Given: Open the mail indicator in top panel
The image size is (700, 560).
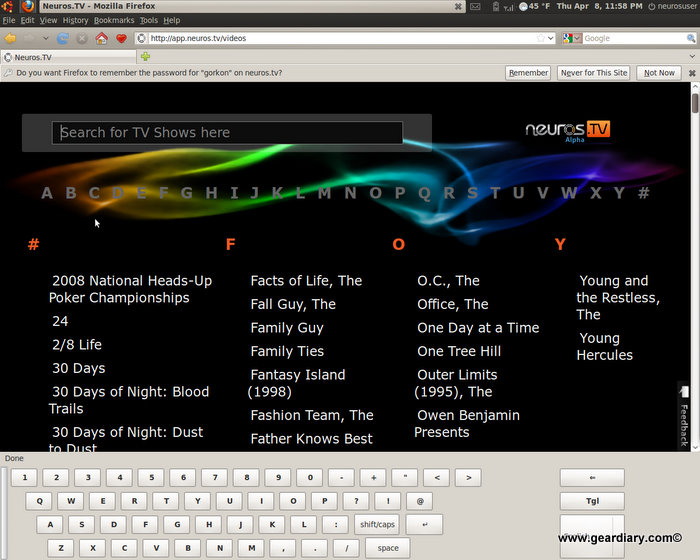Looking at the screenshot, I should pos(475,6).
